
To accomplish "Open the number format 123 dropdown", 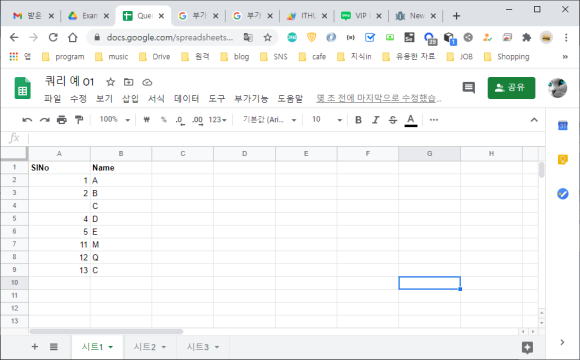I will coord(217,120).
